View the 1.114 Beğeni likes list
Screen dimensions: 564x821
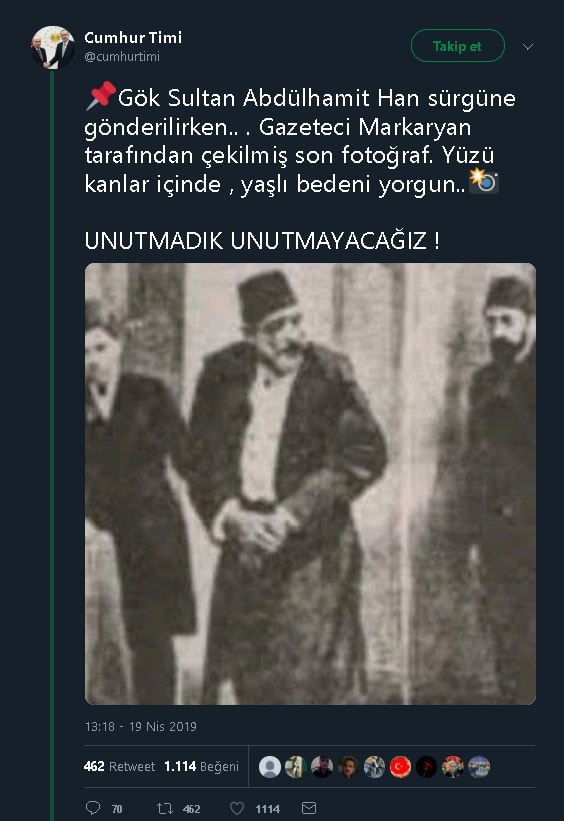click(202, 767)
